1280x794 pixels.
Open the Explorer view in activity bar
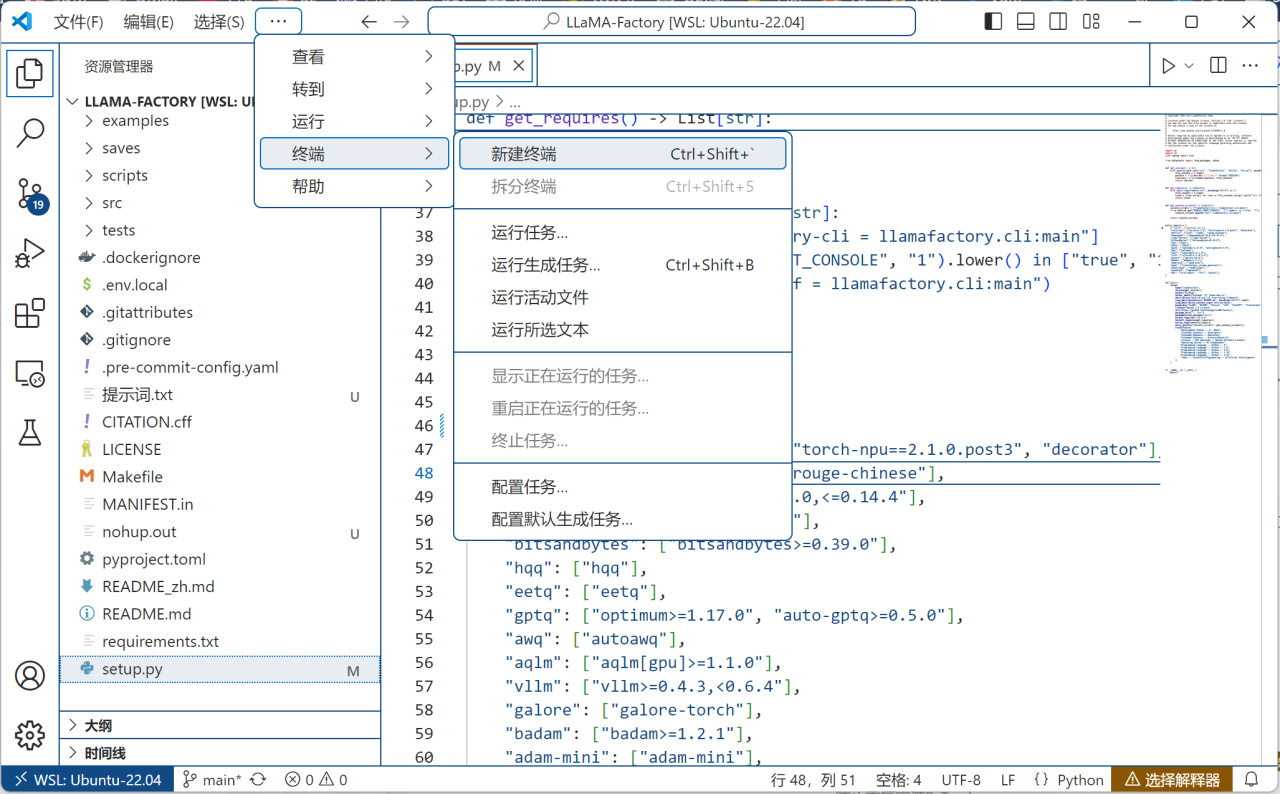click(30, 72)
